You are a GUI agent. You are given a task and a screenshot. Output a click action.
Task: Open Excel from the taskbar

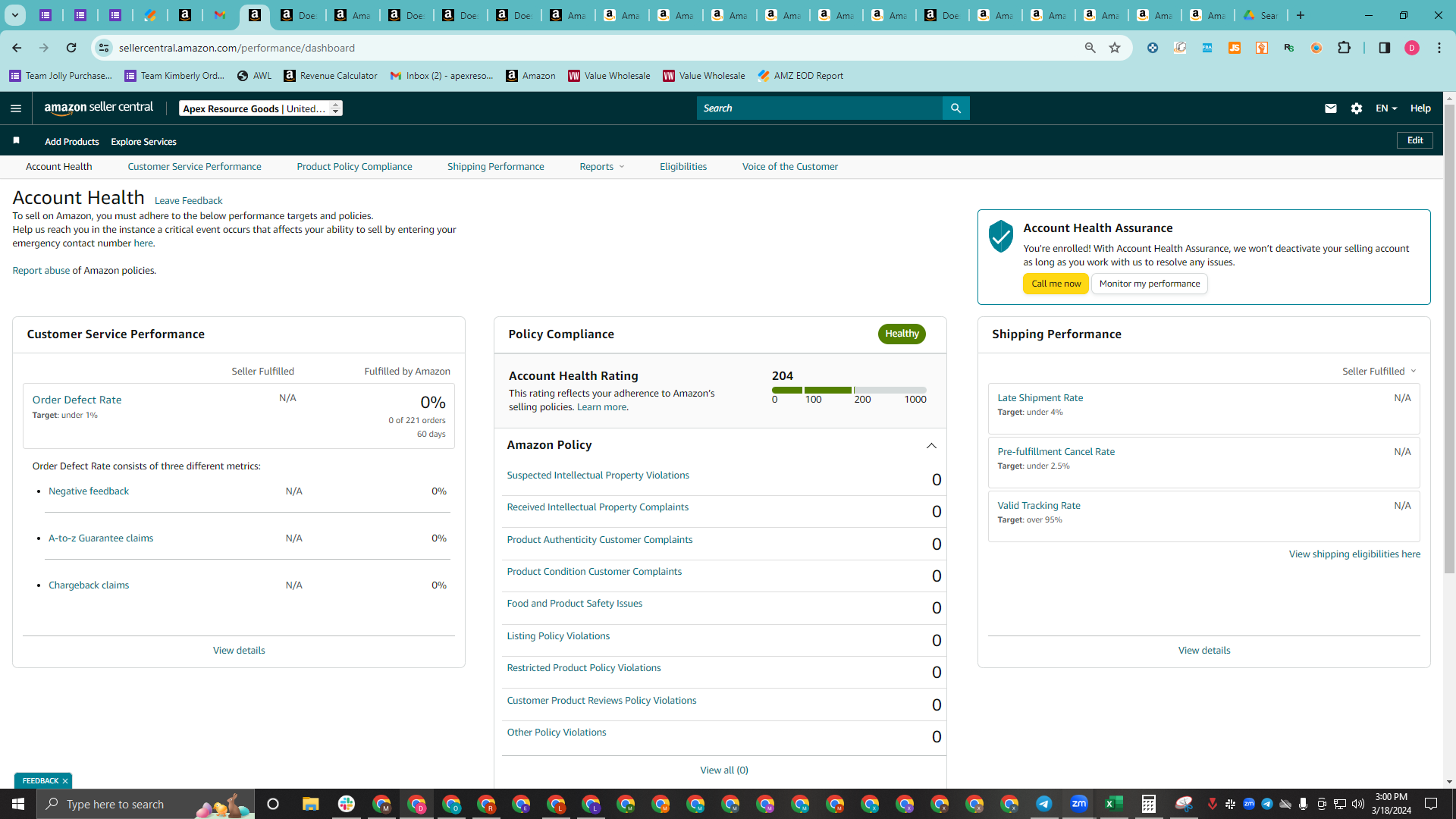1114,804
